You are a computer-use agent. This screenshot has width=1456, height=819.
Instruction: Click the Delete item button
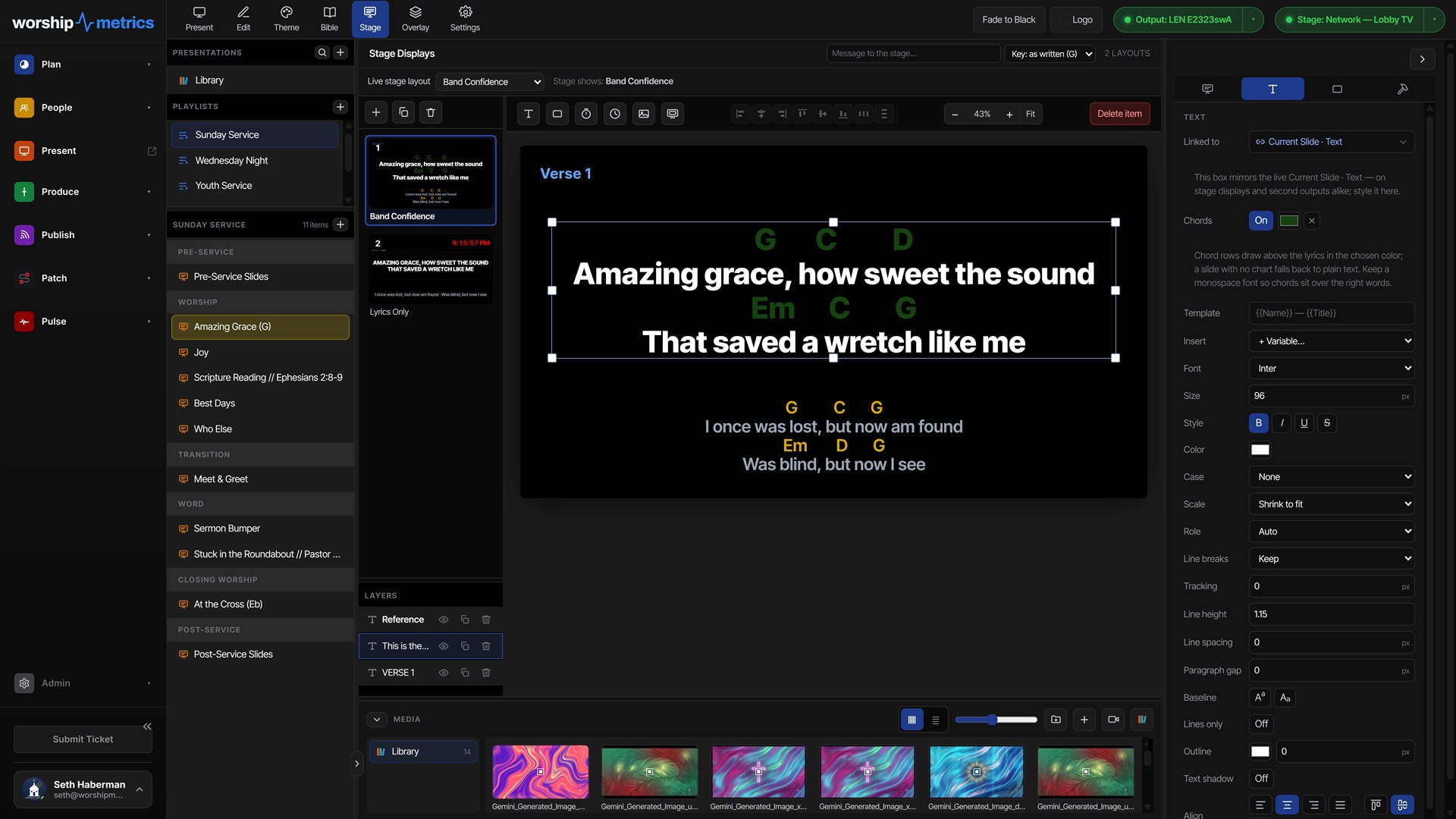click(1119, 114)
